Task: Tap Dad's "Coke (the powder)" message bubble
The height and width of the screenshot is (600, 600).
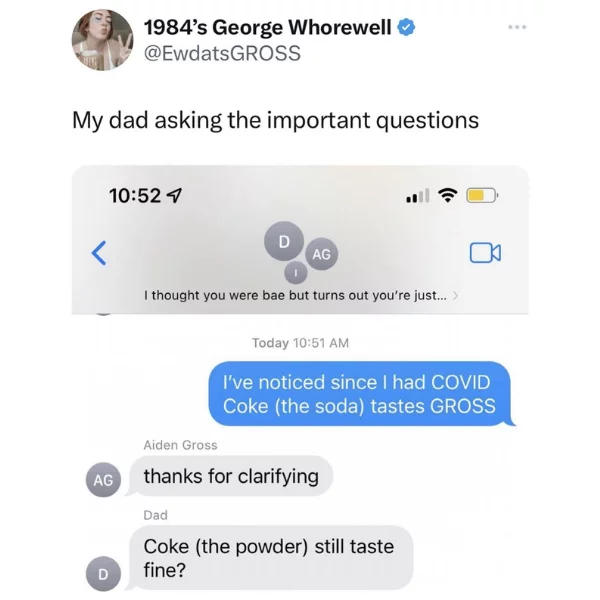Action: (271, 558)
